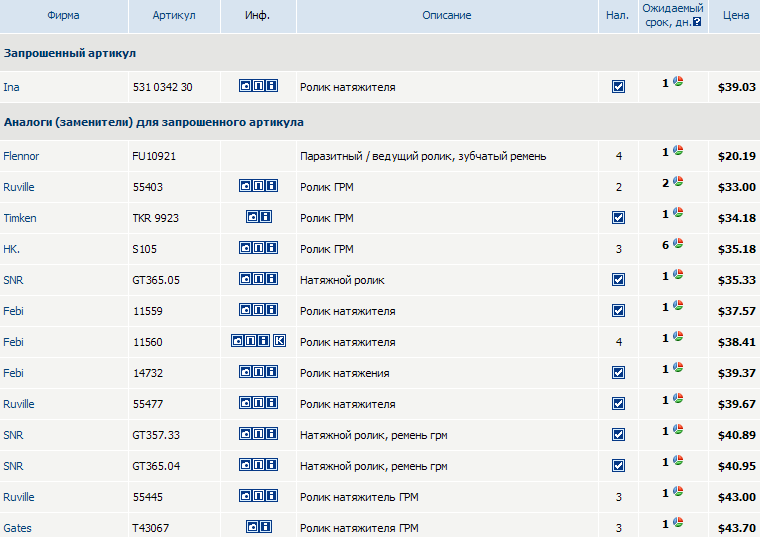
Task: Click the 'i' info icon for Ruville 55403
Action: (x=272, y=186)
